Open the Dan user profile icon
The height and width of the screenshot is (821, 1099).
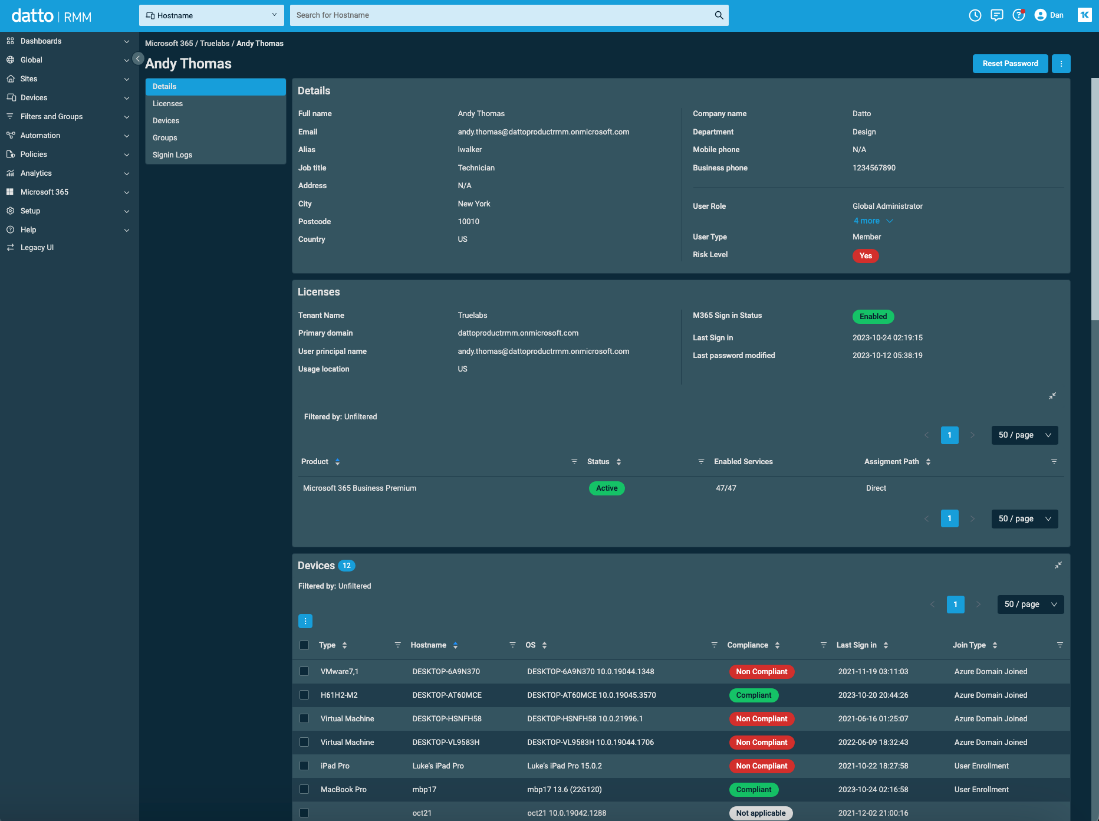click(1040, 15)
